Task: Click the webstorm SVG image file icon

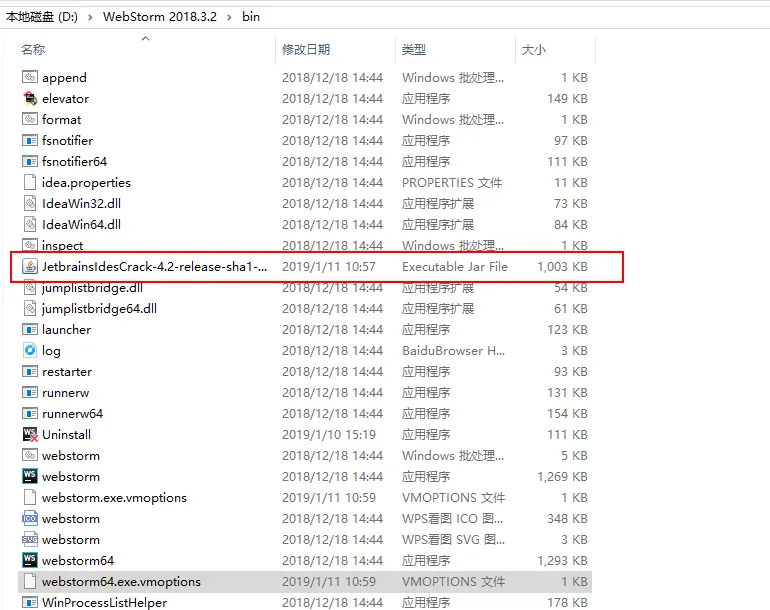Action: [x=30, y=539]
